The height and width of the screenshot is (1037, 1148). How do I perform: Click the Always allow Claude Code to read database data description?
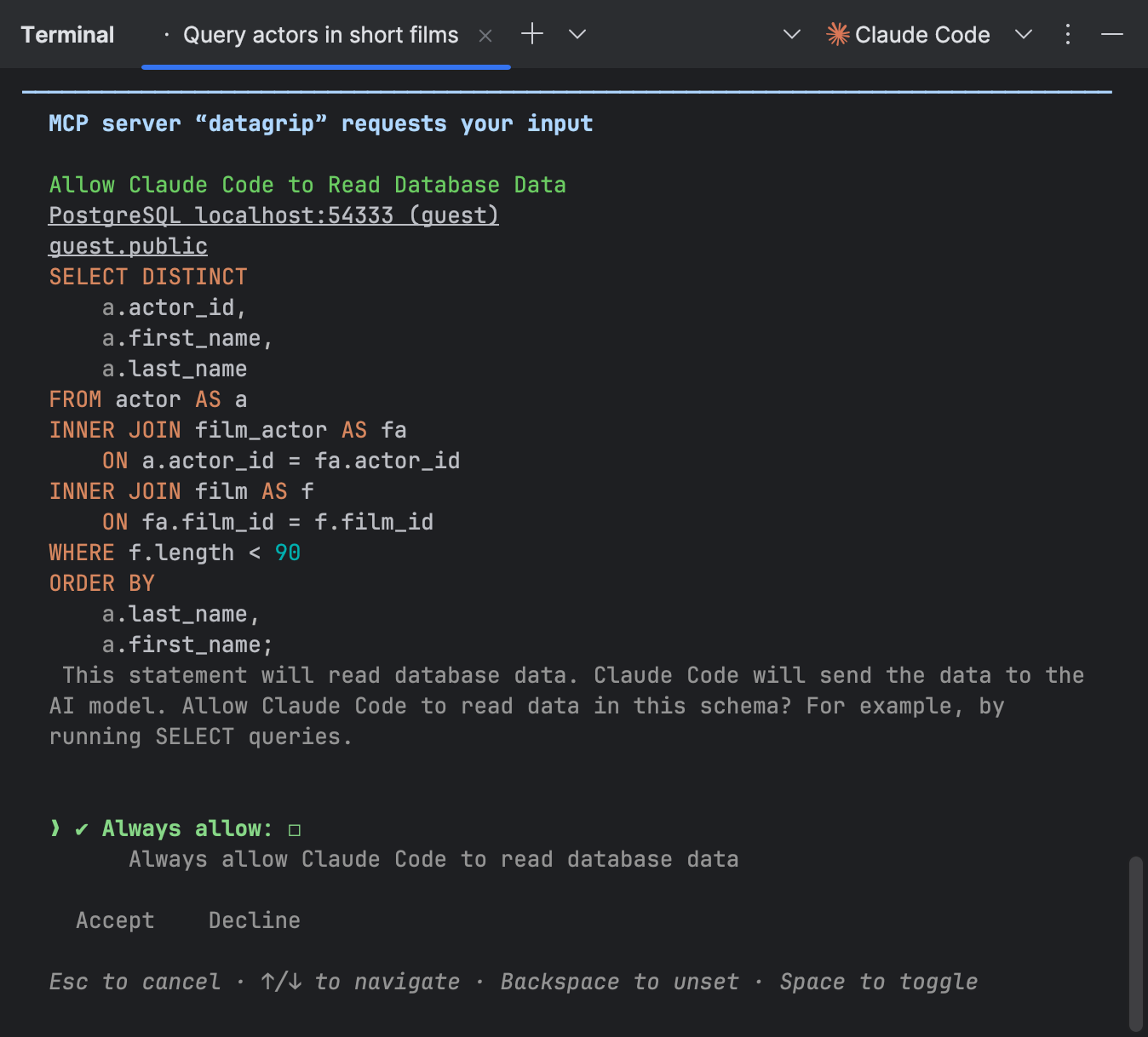click(433, 859)
